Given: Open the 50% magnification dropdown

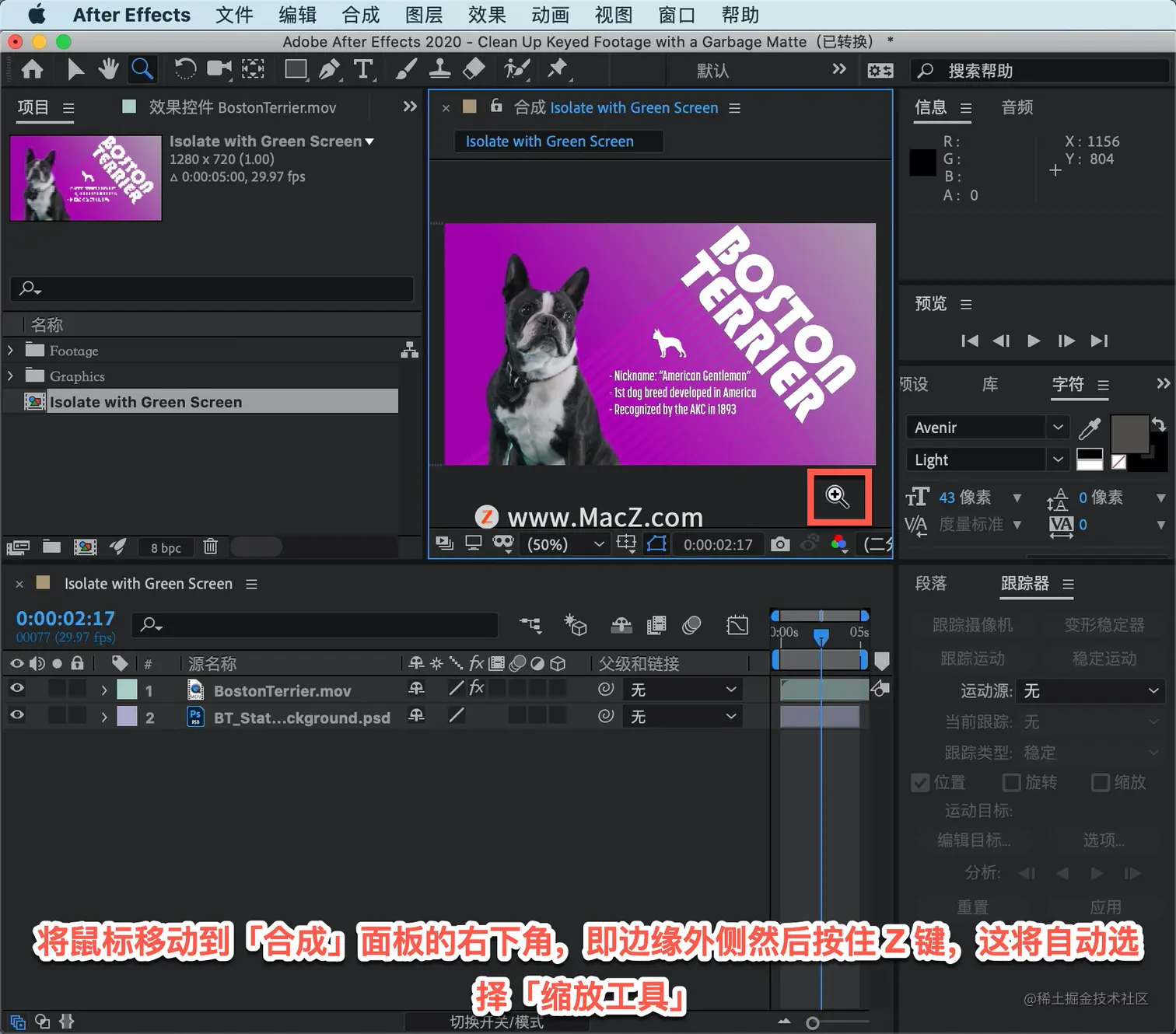Looking at the screenshot, I should point(565,544).
